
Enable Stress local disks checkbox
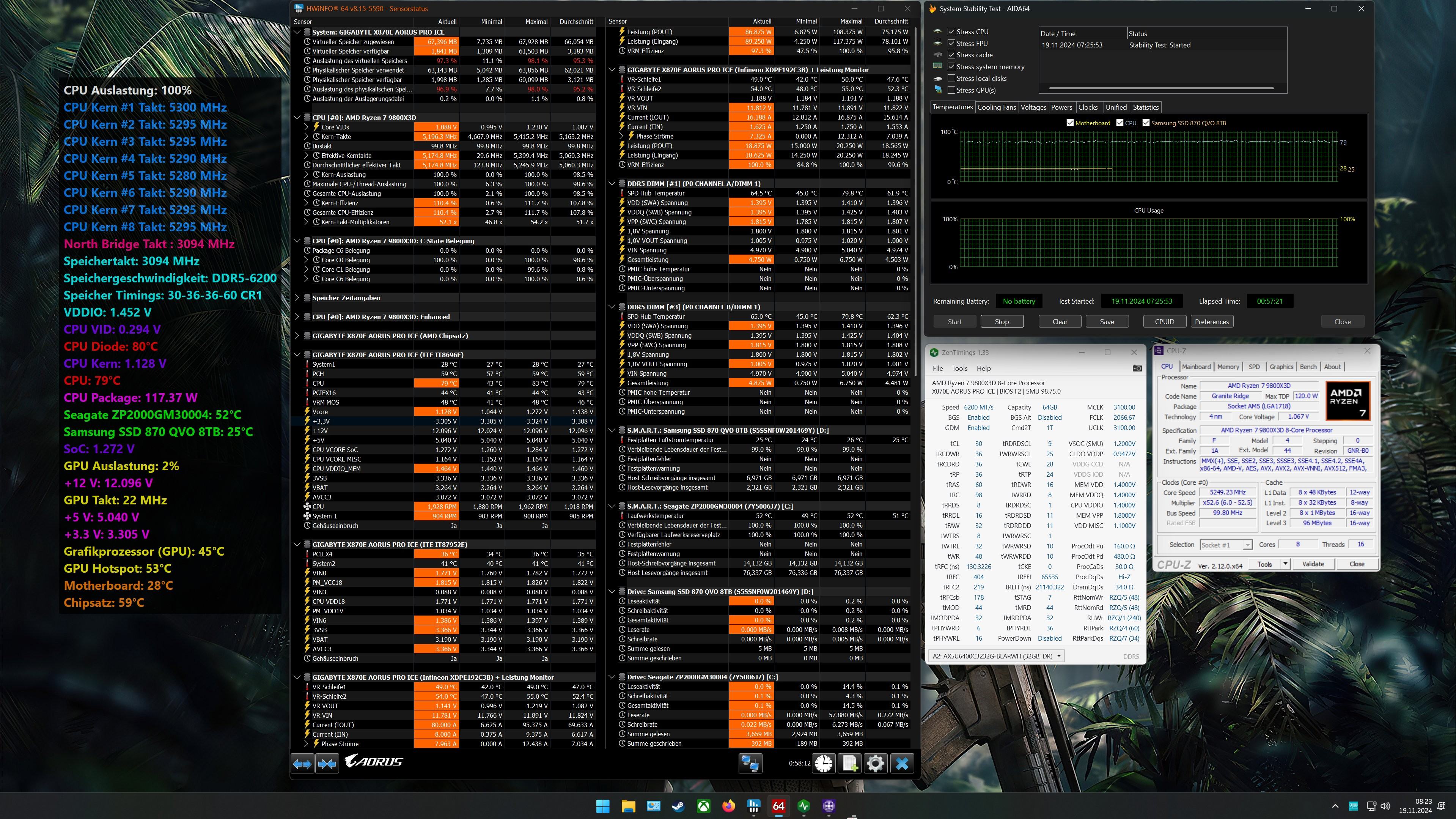(951, 79)
